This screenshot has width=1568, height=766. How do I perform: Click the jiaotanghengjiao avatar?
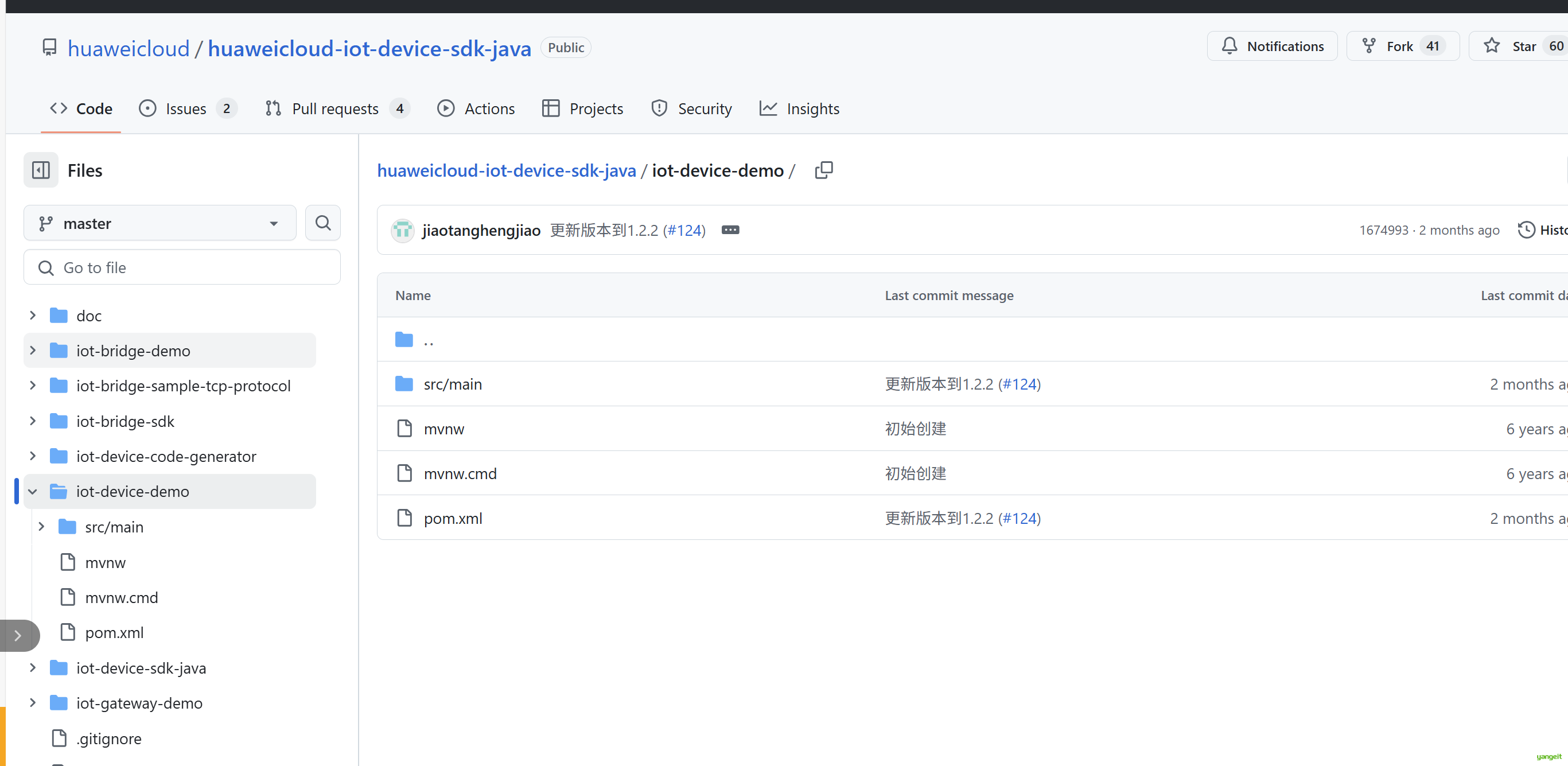pyautogui.click(x=402, y=230)
